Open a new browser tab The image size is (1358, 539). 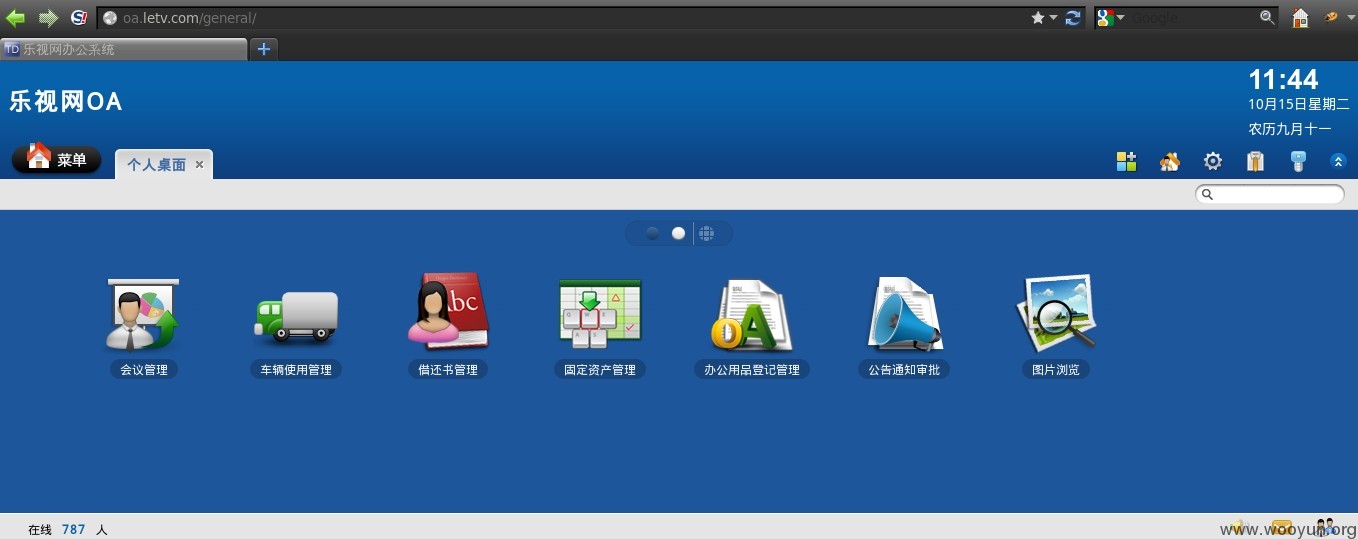264,49
